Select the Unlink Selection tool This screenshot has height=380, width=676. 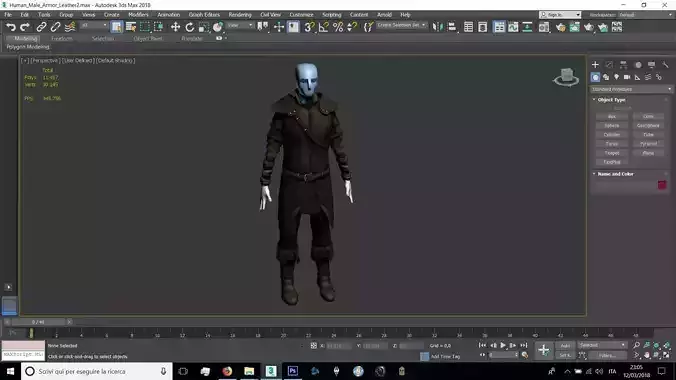55,27
